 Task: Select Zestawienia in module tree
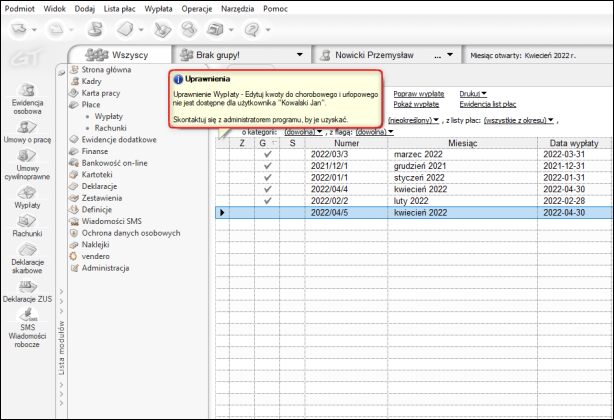coord(101,198)
